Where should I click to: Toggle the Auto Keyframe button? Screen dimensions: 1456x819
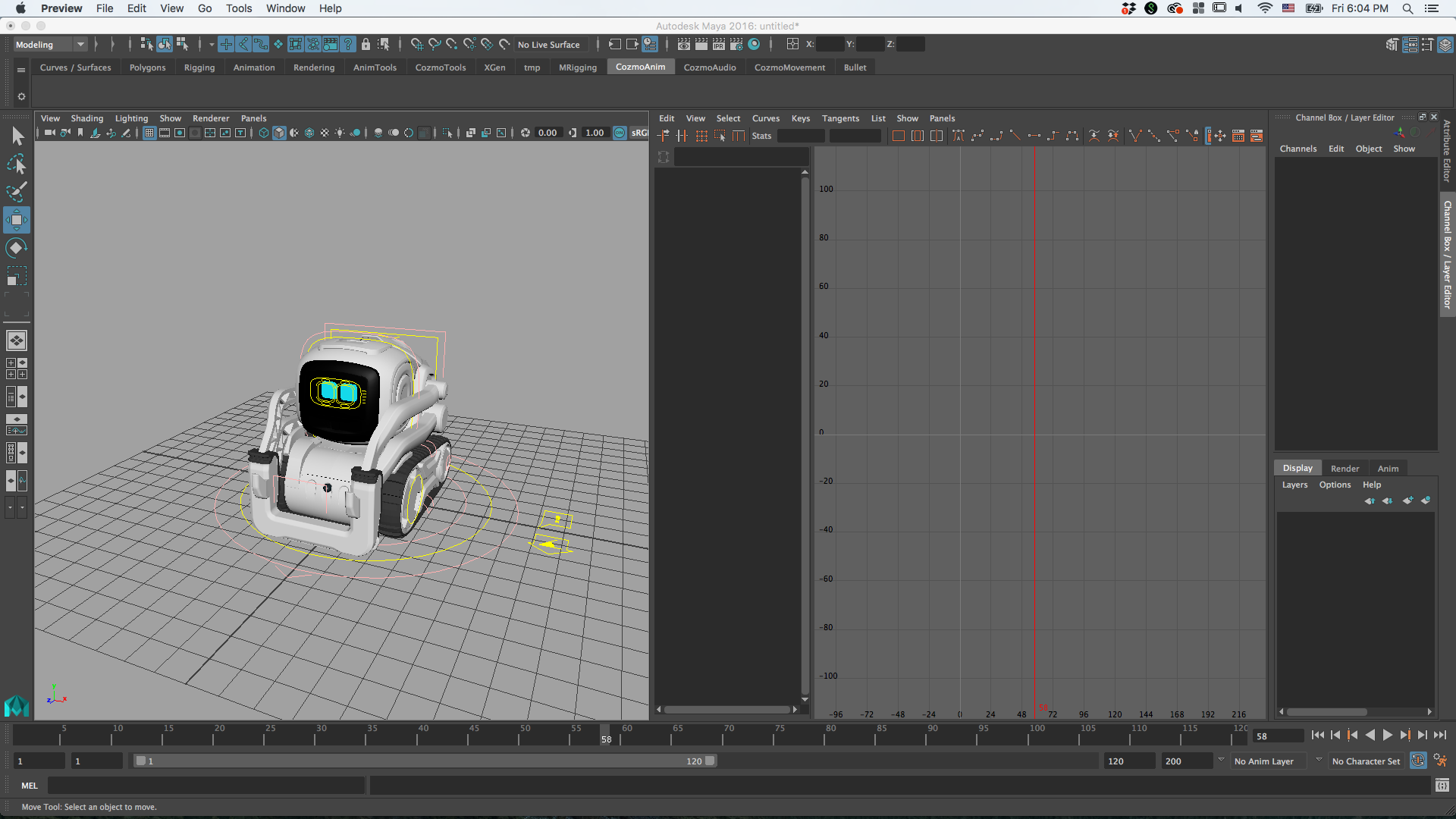1417,761
